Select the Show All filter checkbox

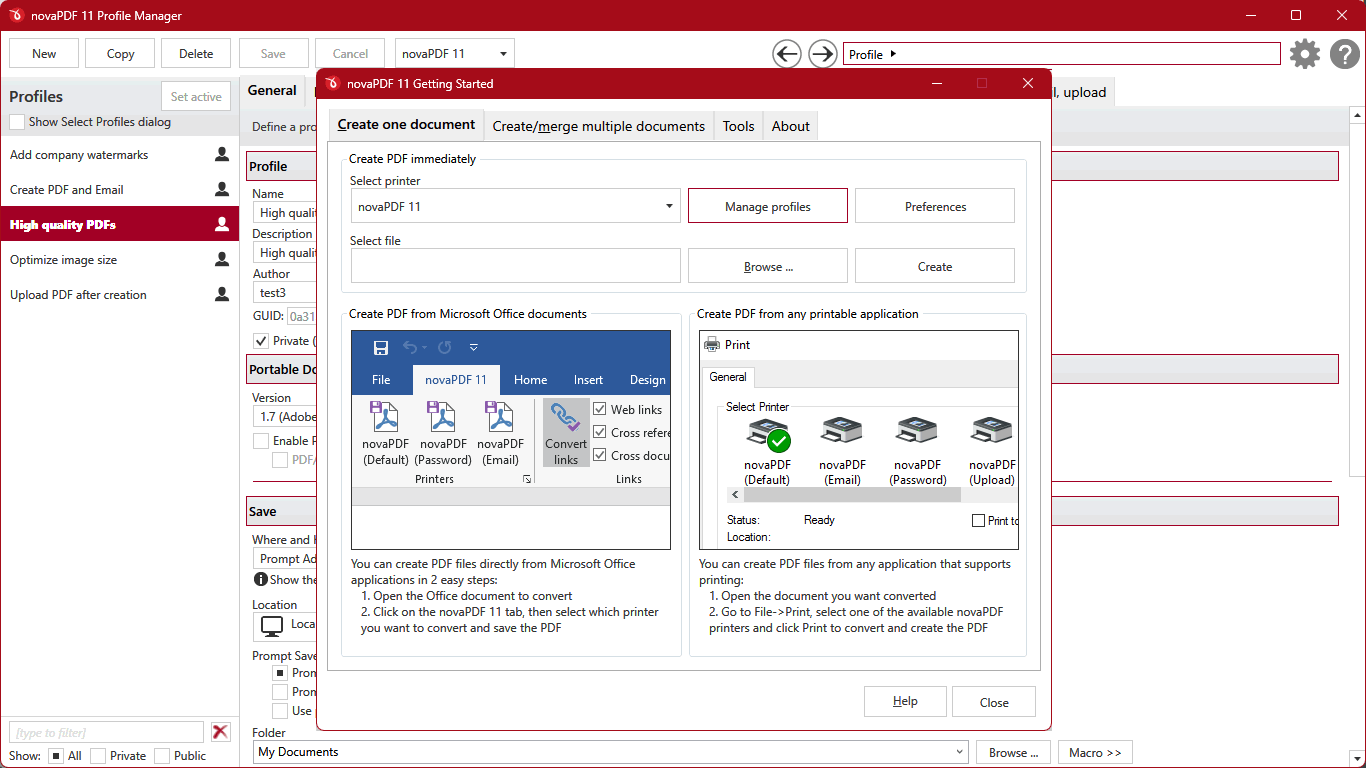click(56, 756)
